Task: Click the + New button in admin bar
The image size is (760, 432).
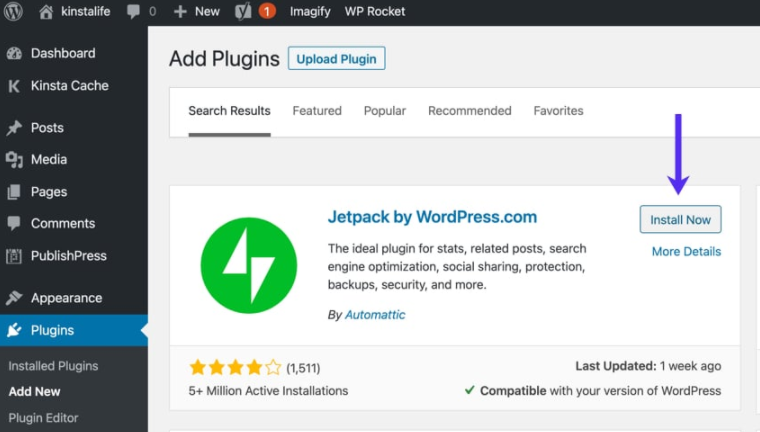Action: (196, 11)
